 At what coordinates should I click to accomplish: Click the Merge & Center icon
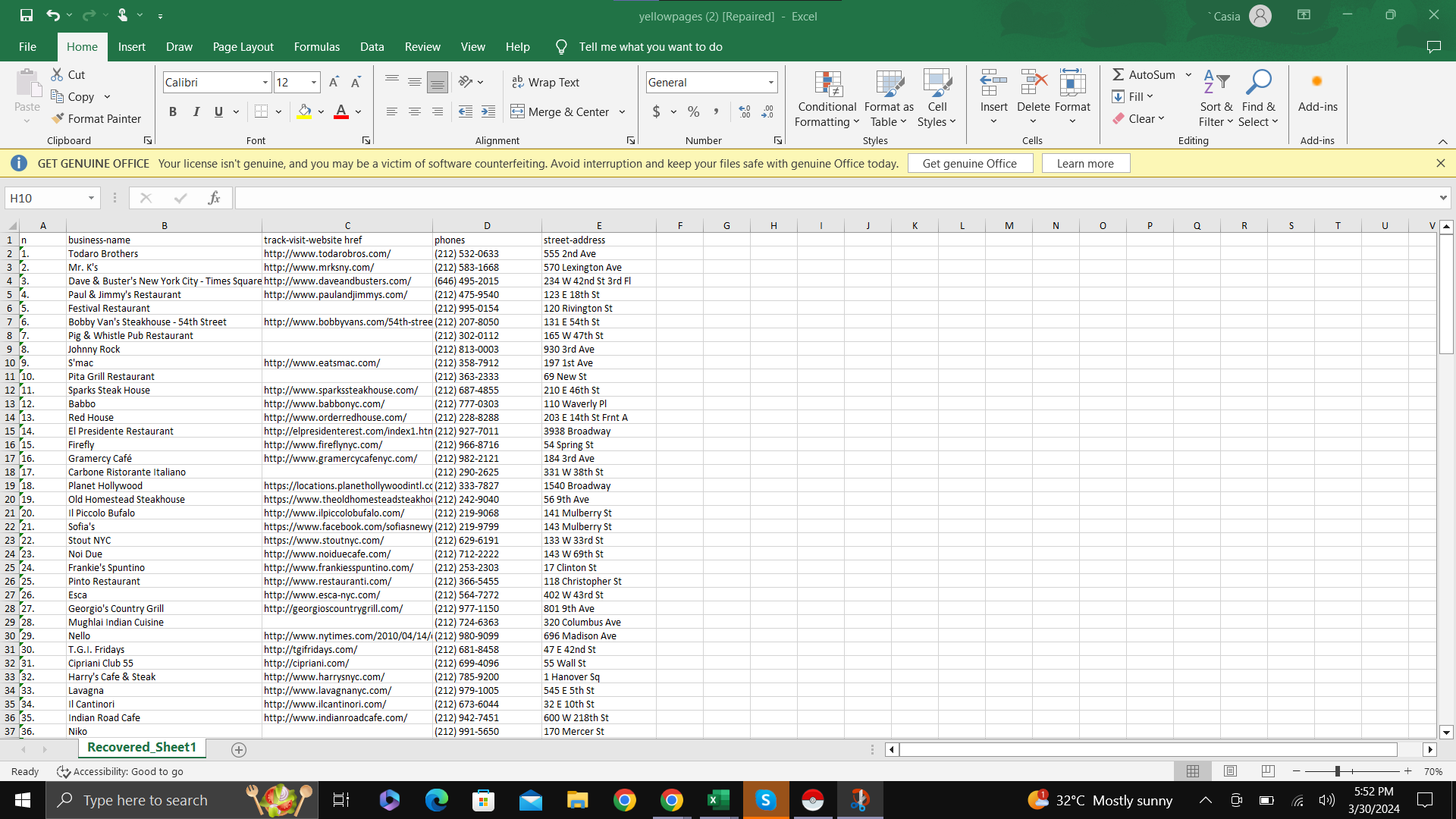pyautogui.click(x=518, y=111)
